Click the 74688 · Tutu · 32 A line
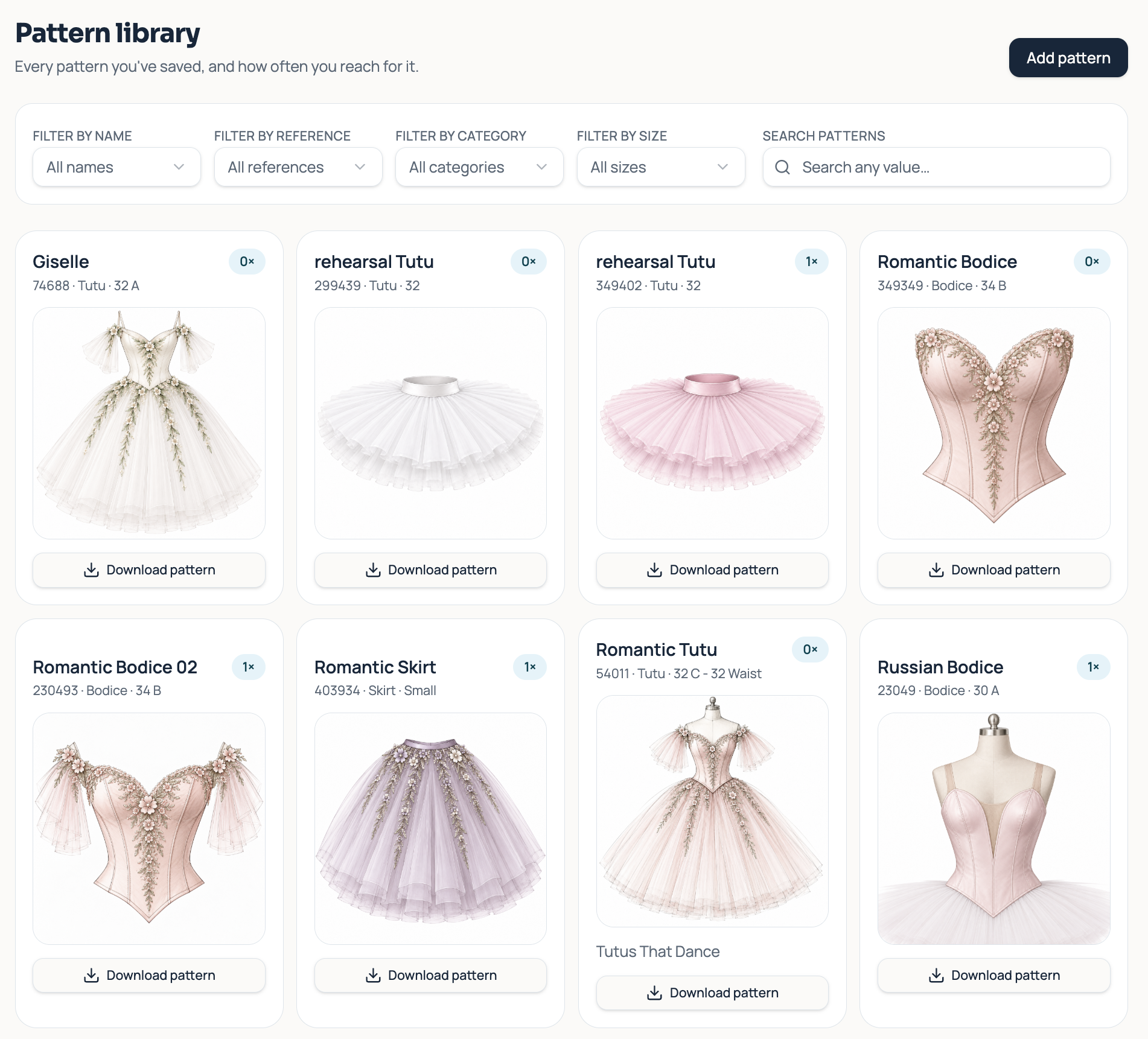 point(86,285)
